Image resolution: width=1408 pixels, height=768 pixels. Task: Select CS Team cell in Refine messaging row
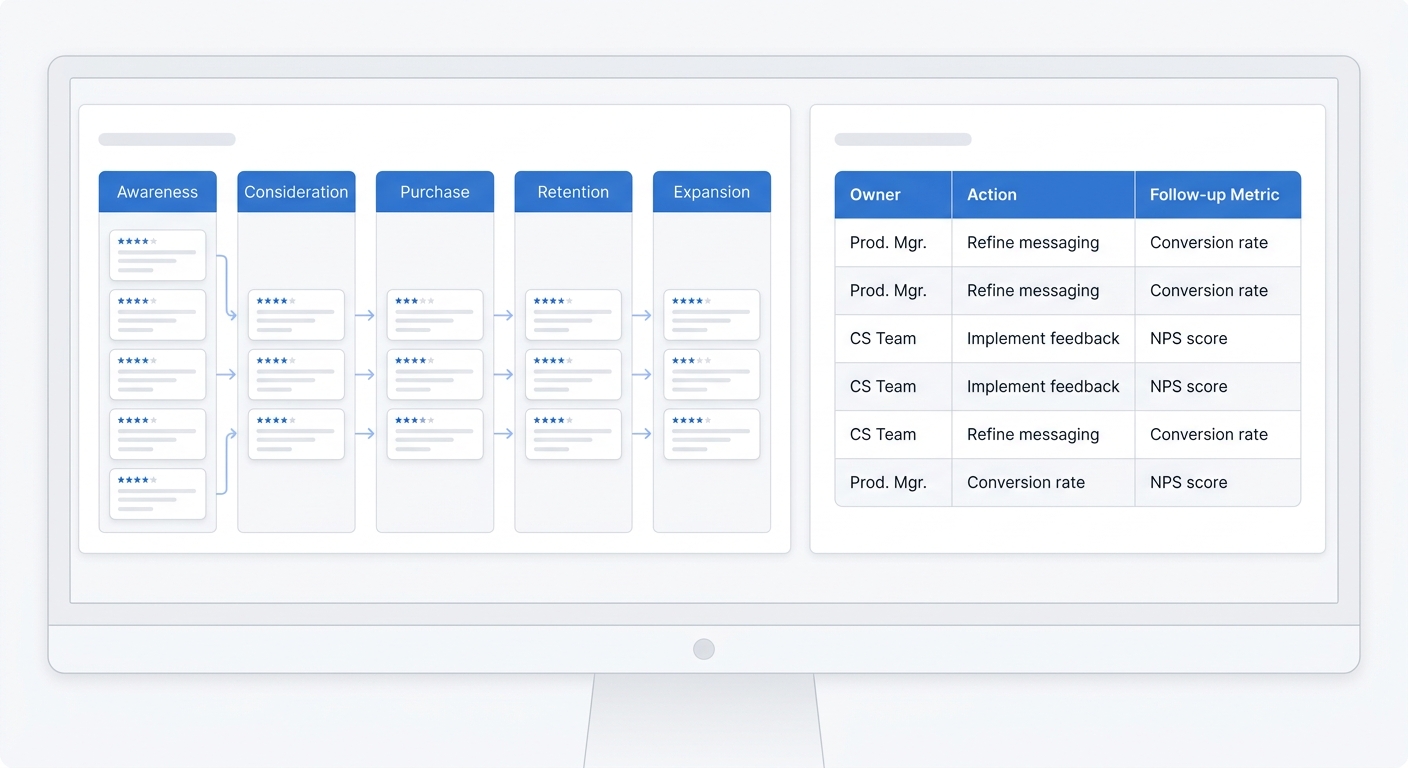coord(893,435)
